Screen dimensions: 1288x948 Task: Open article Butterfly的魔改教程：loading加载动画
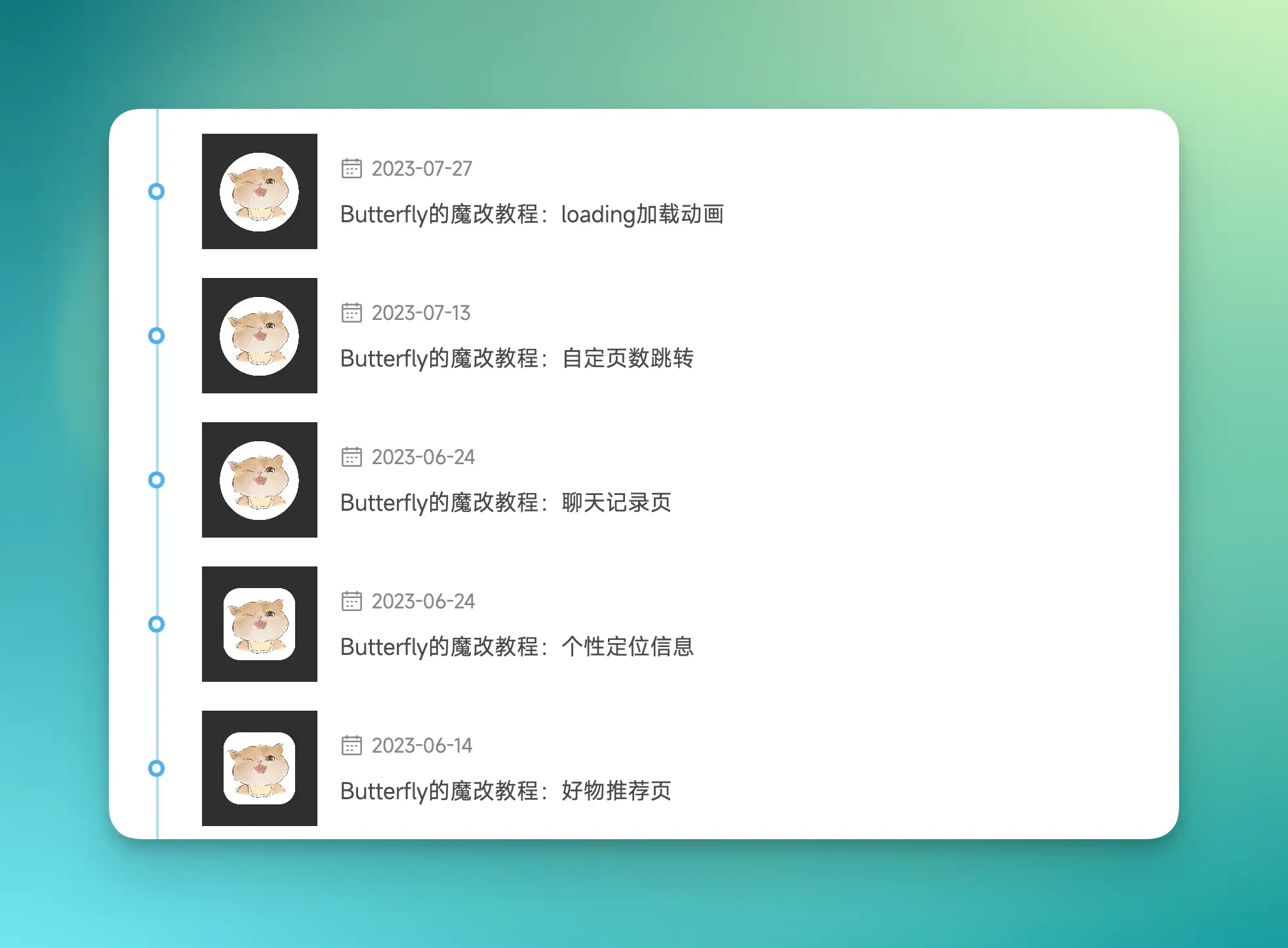[x=532, y=214]
